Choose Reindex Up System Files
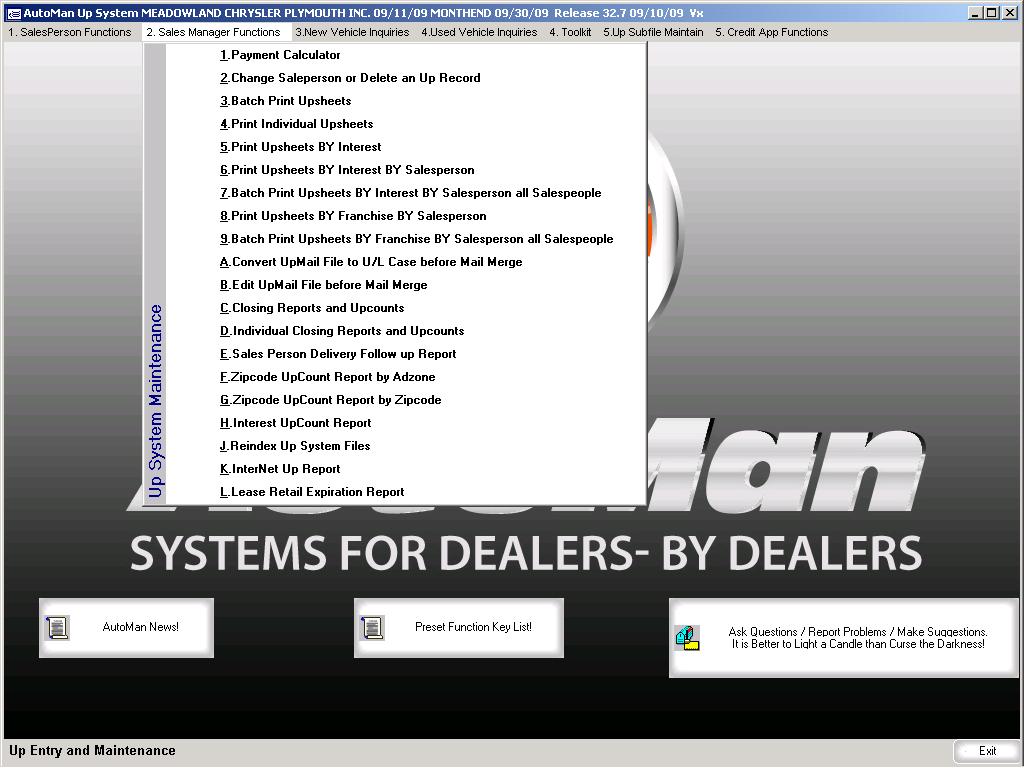 tap(295, 446)
